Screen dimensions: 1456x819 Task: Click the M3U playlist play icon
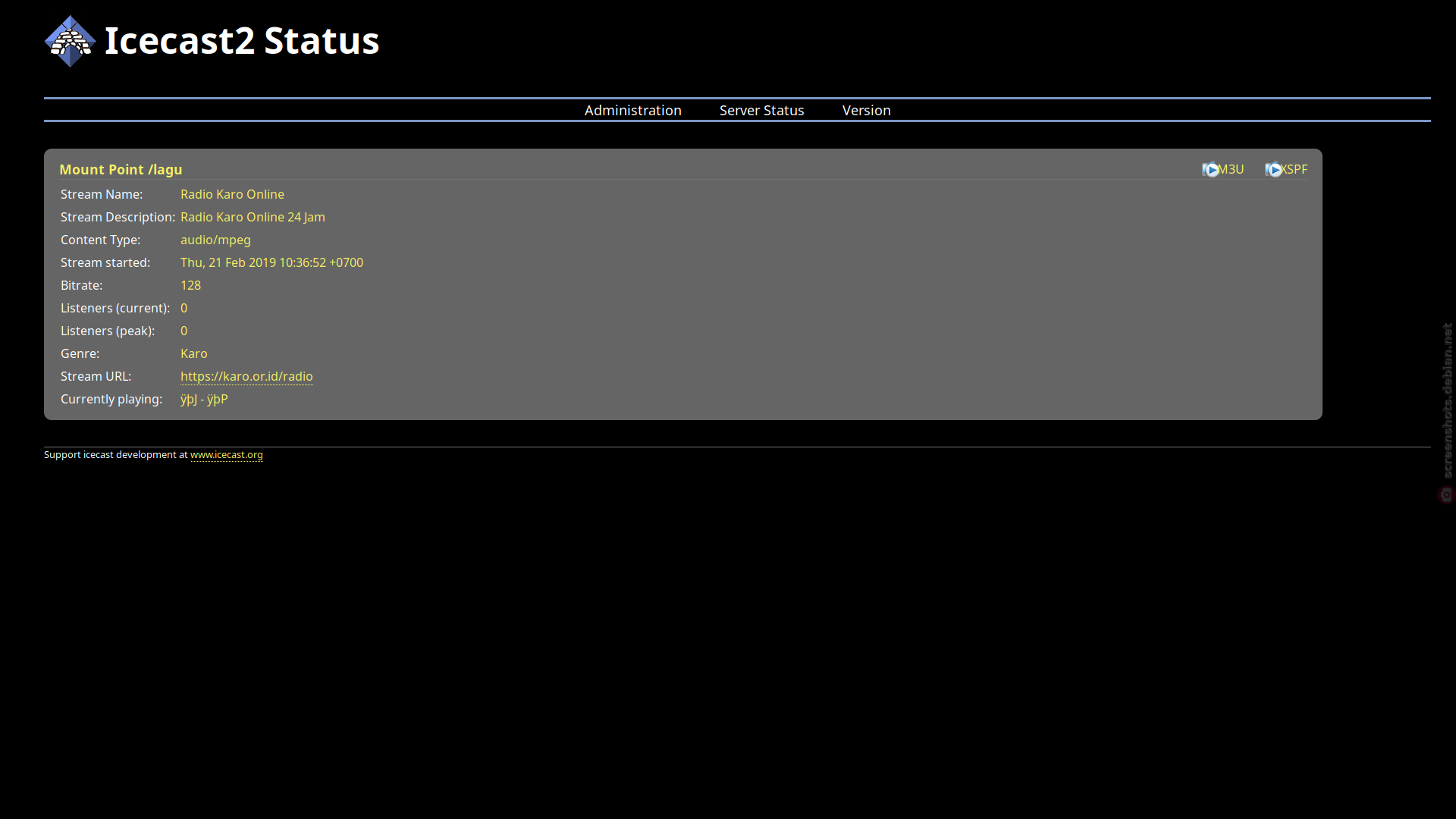coord(1210,170)
